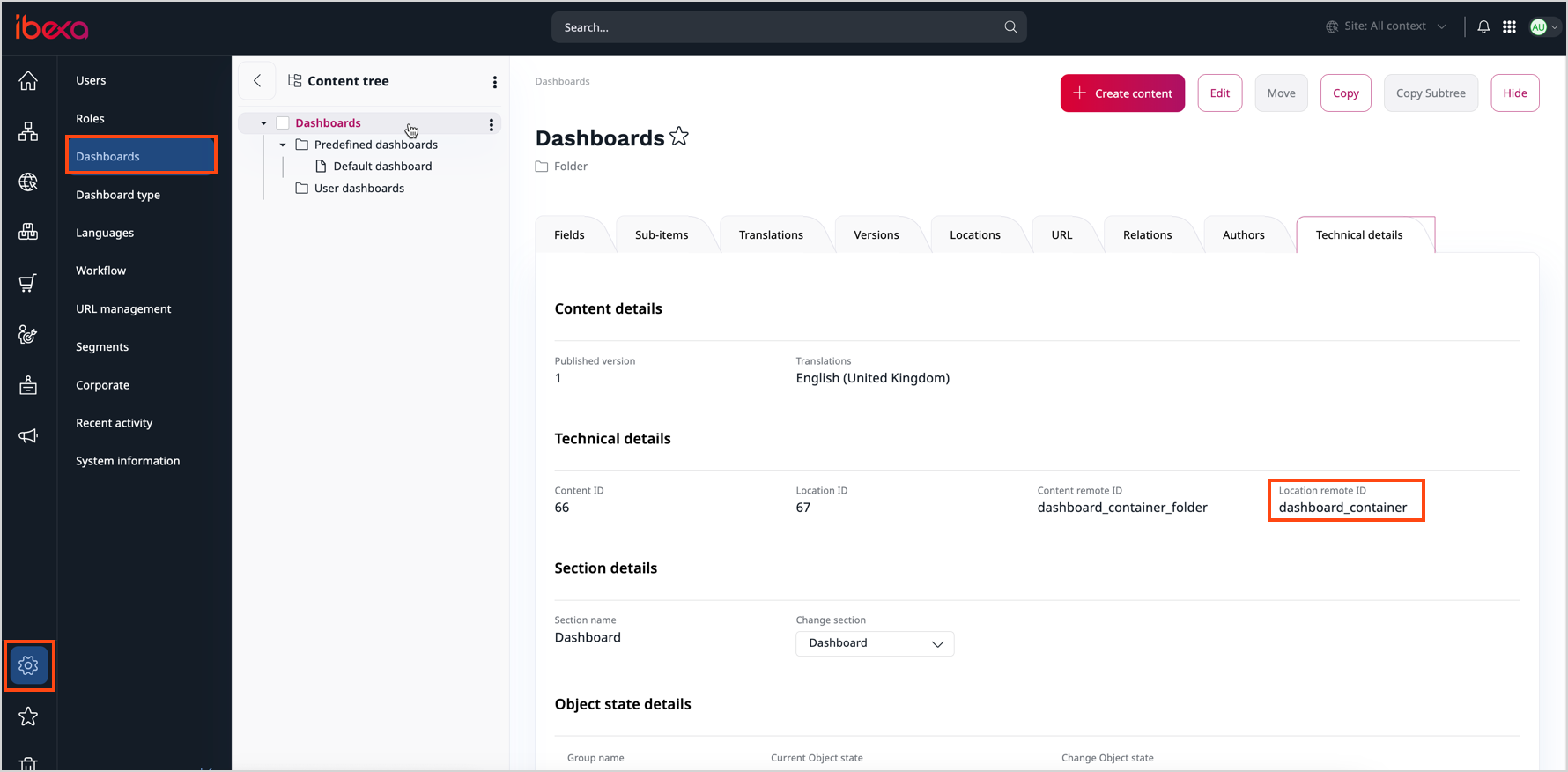Bookmark Dashboards with the star icon

[679, 137]
